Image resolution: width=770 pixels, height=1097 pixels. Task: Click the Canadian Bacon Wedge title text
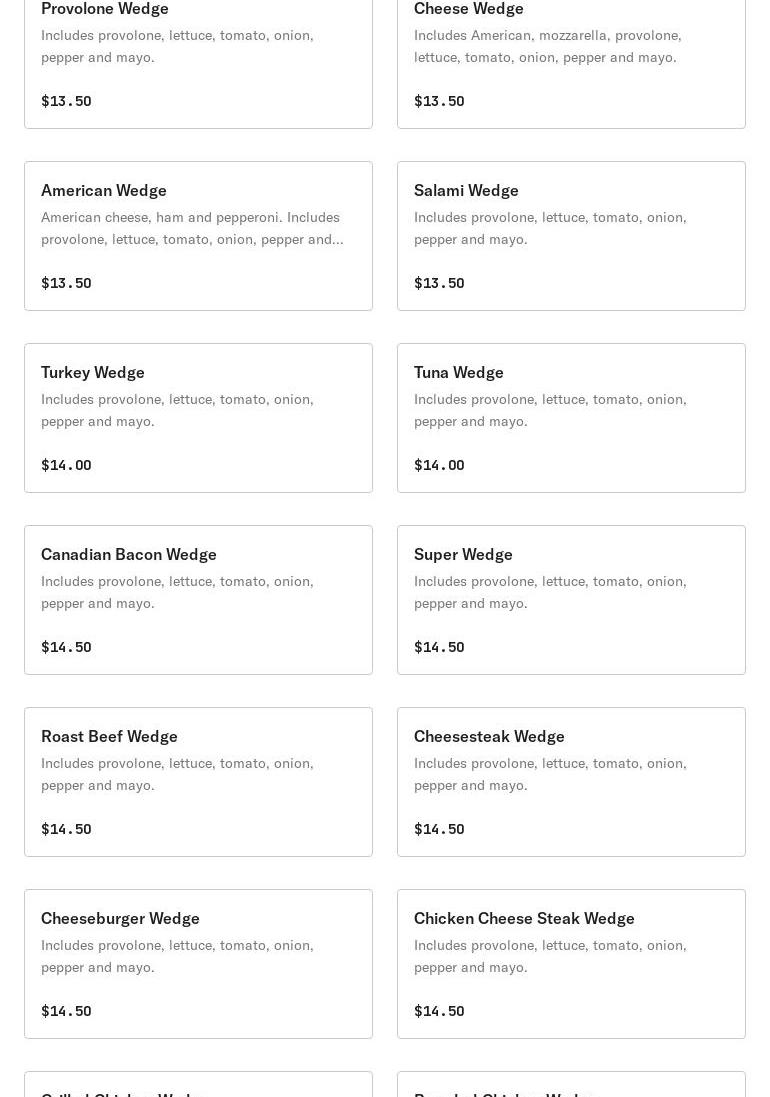tap(129, 554)
